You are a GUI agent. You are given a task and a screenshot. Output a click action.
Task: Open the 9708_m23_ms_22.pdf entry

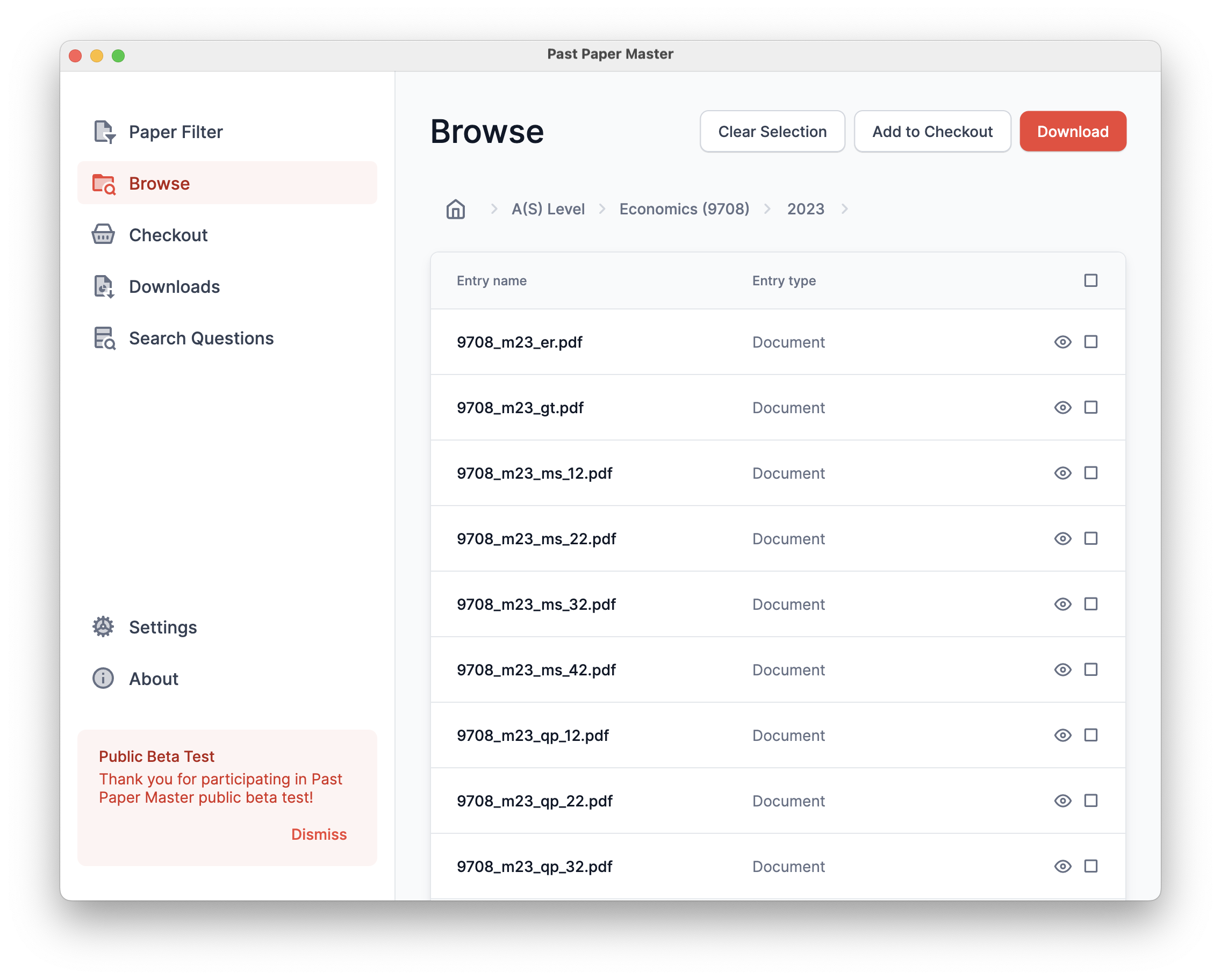coord(536,538)
